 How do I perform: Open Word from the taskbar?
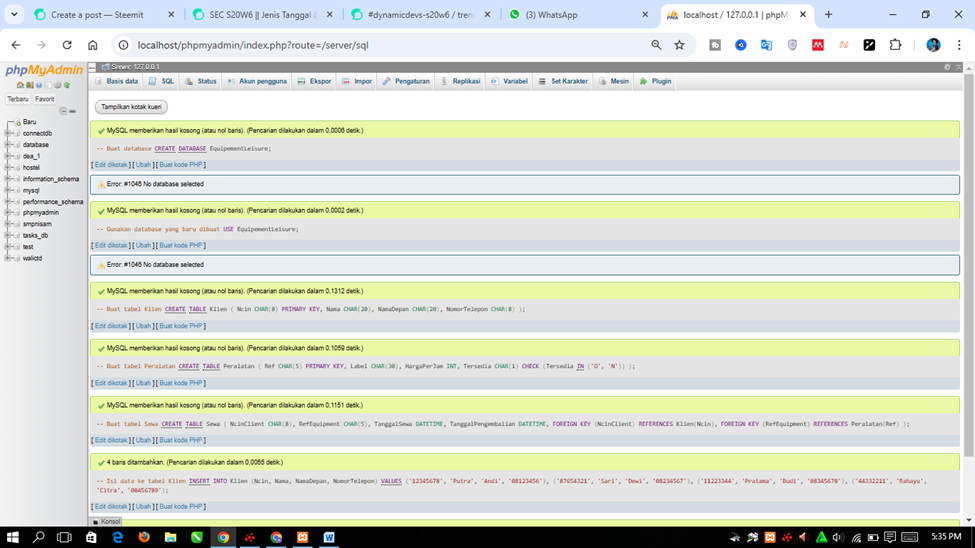pos(329,537)
